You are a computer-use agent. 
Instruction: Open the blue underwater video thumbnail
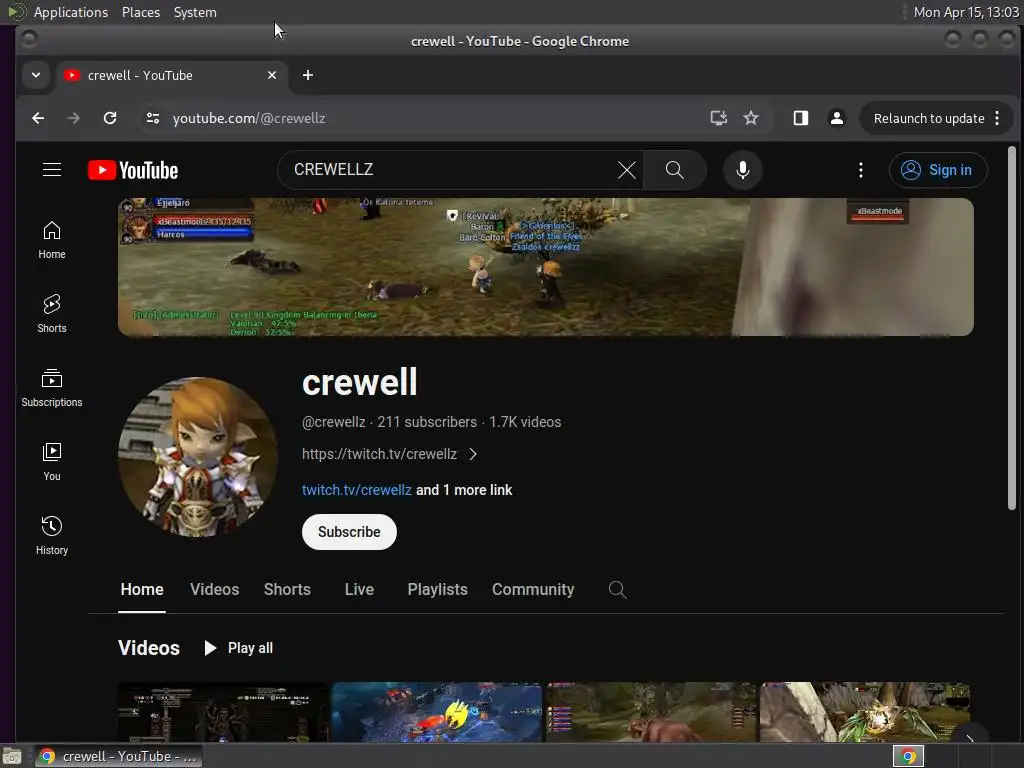(437, 712)
